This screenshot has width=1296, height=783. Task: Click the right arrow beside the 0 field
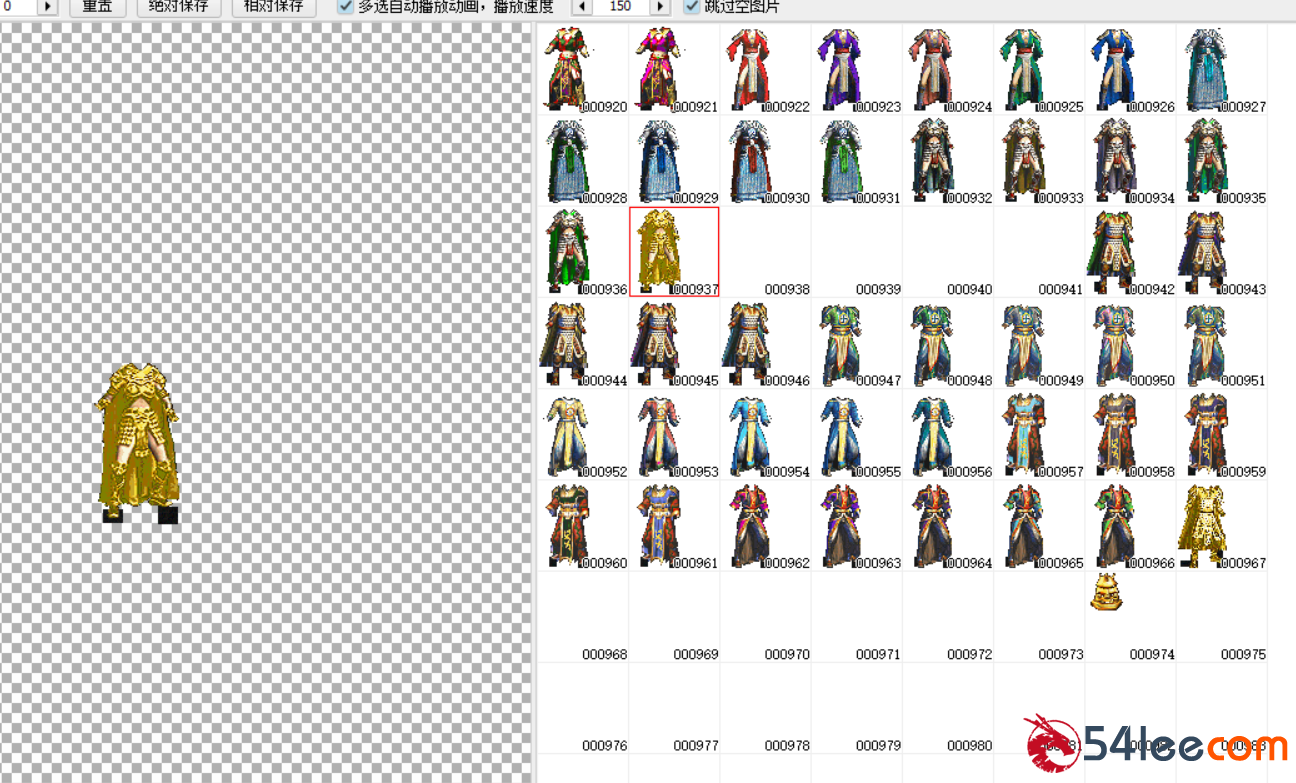pyautogui.click(x=47, y=7)
